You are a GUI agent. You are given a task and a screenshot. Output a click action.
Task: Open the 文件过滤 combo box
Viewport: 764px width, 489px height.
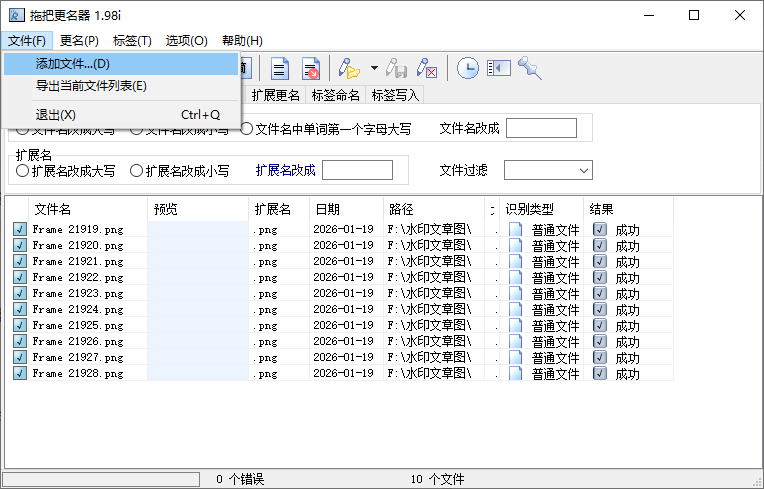[x=548, y=170]
